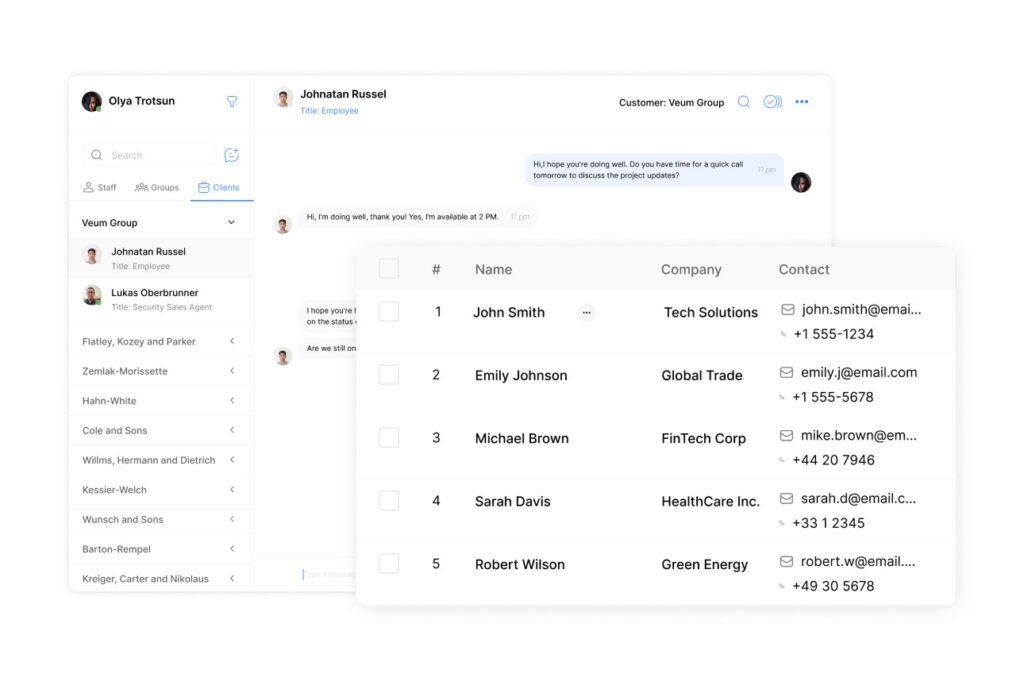Collapse the Veum Group client list

click(231, 223)
